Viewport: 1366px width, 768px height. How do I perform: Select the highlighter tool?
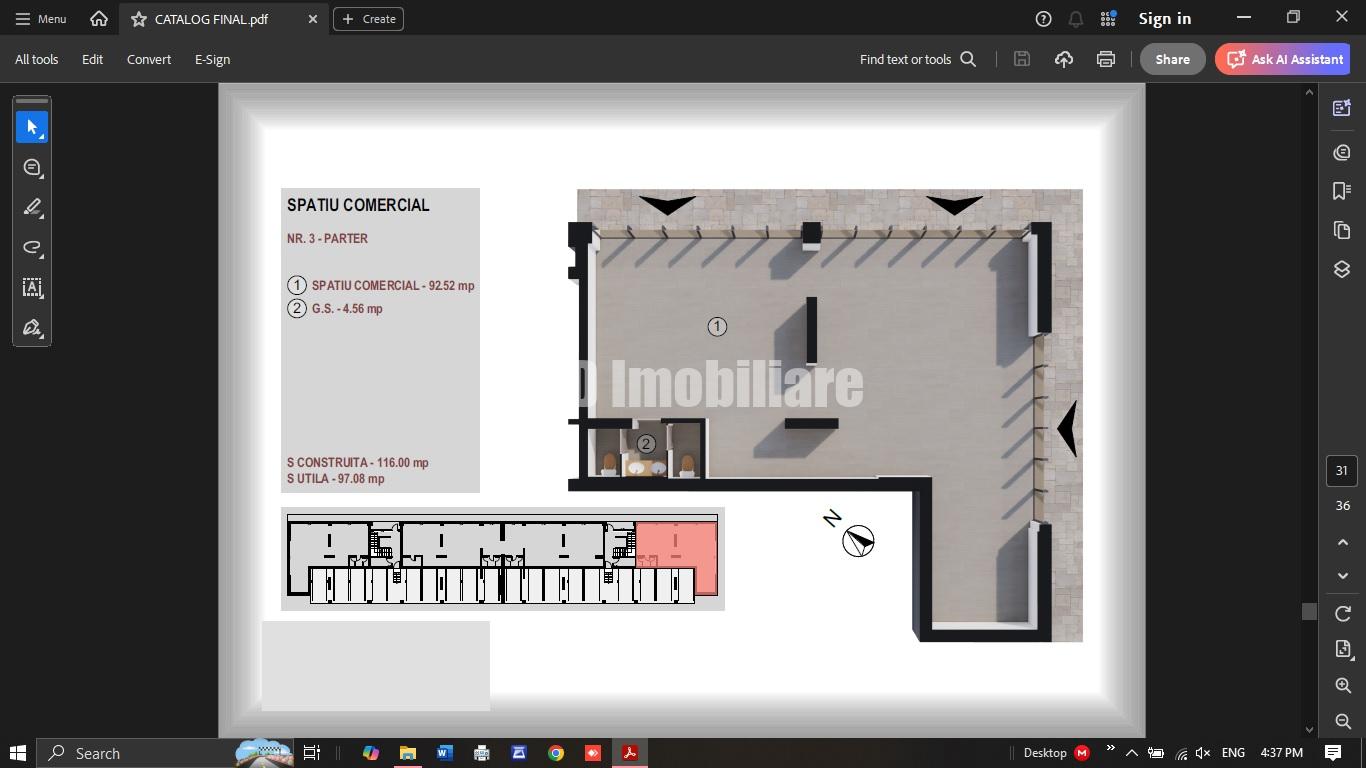tap(32, 207)
